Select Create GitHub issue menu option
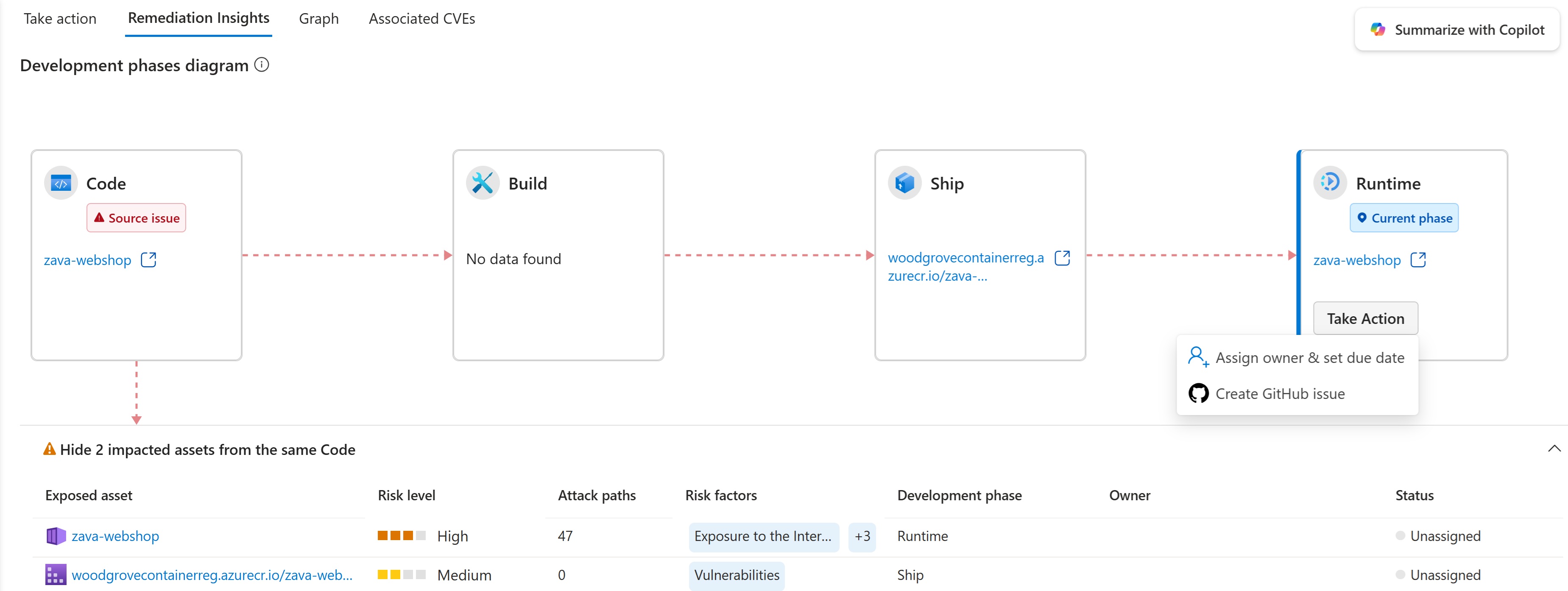 1280,394
